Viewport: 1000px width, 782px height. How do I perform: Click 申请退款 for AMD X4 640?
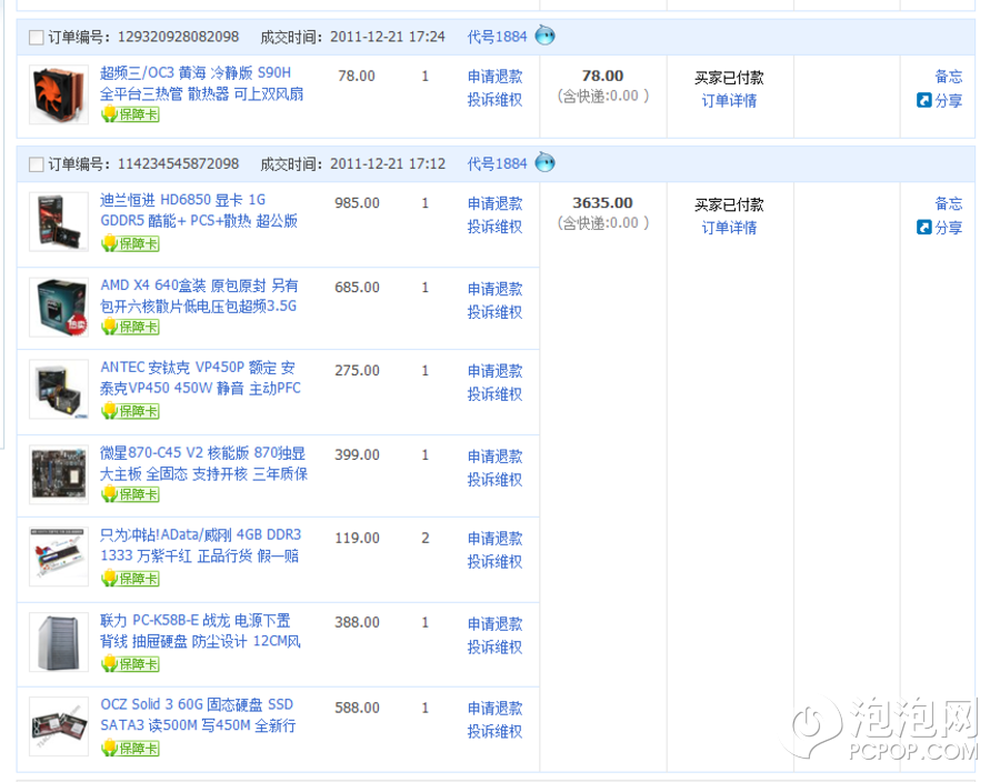coord(495,289)
